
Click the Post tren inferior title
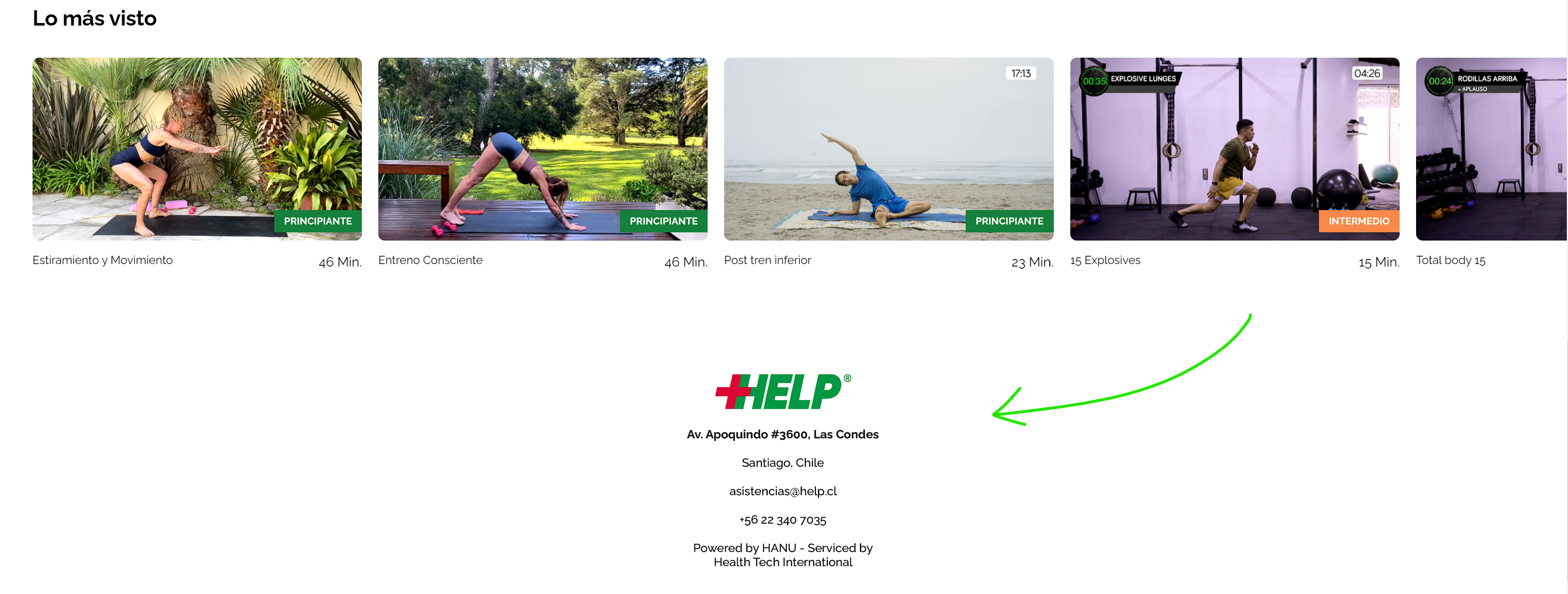(x=767, y=260)
